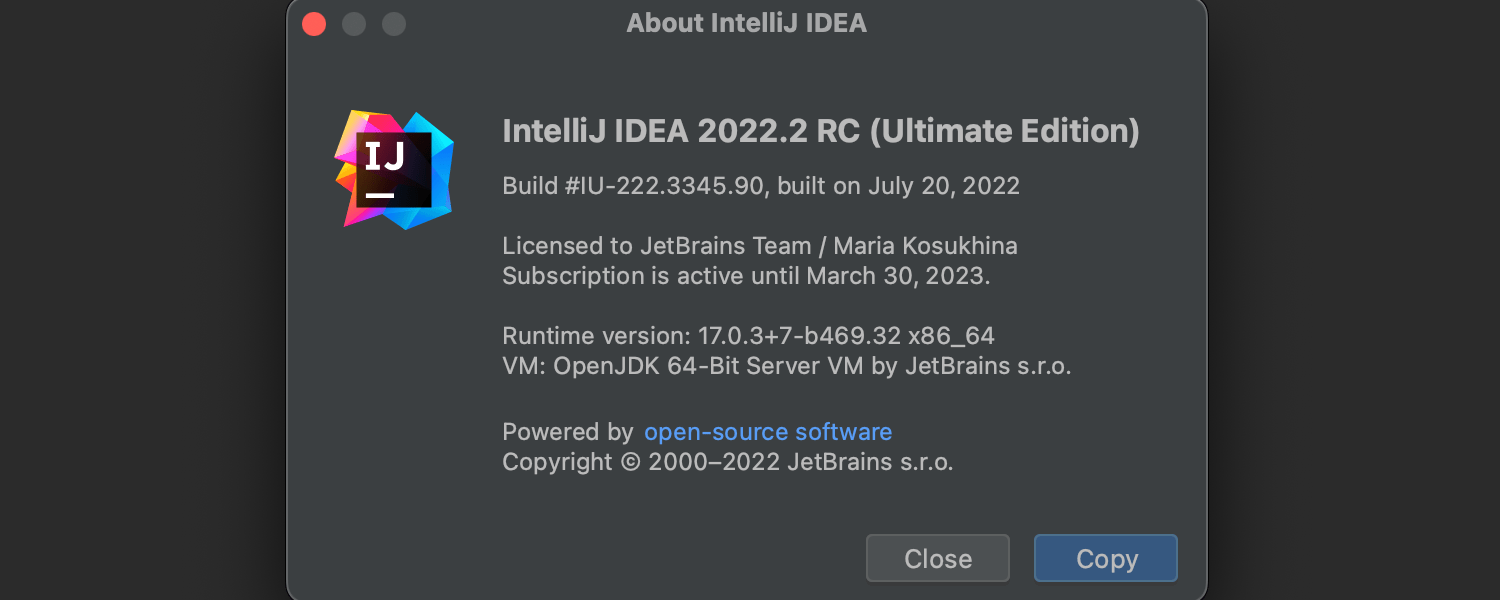Click the red window close button

[314, 24]
